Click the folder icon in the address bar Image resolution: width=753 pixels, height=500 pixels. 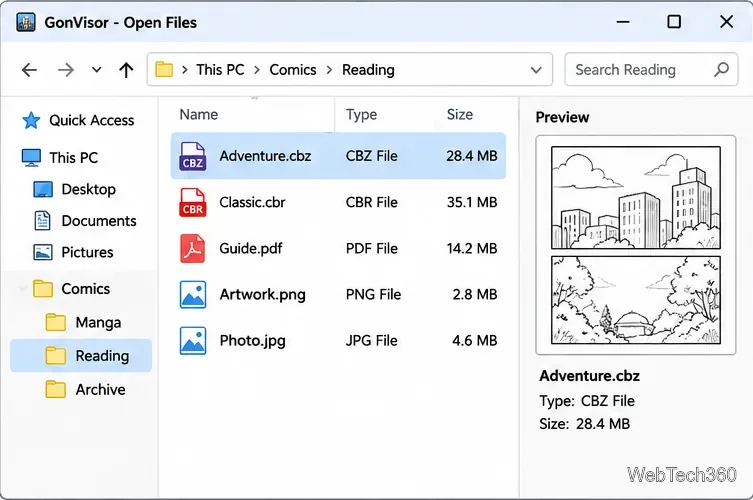coord(164,70)
